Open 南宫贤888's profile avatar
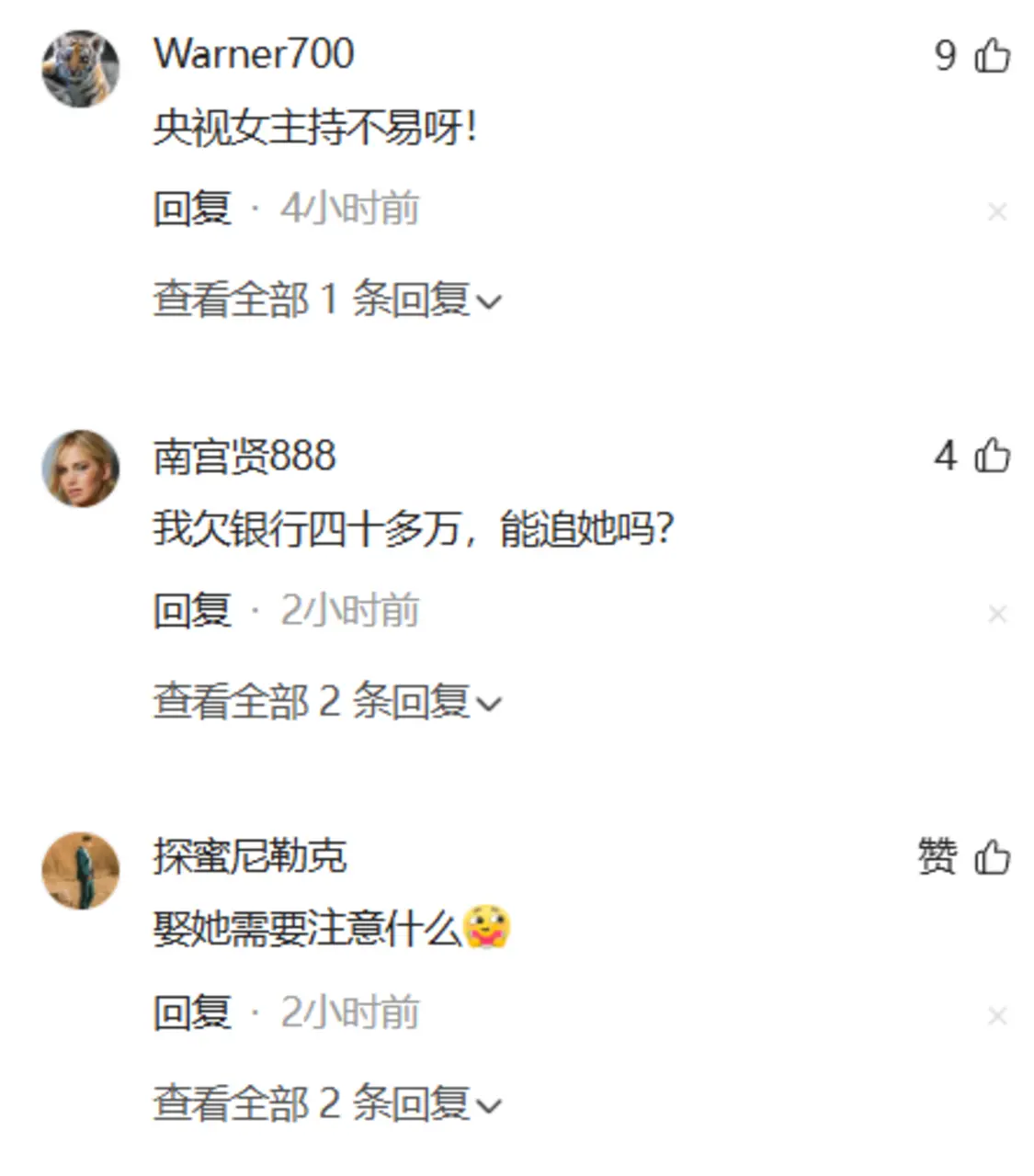The height and width of the screenshot is (1176, 1034). pyautogui.click(x=81, y=469)
